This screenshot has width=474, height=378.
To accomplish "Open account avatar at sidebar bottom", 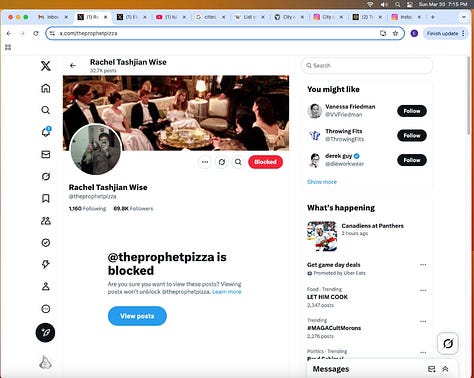I will 45,362.
